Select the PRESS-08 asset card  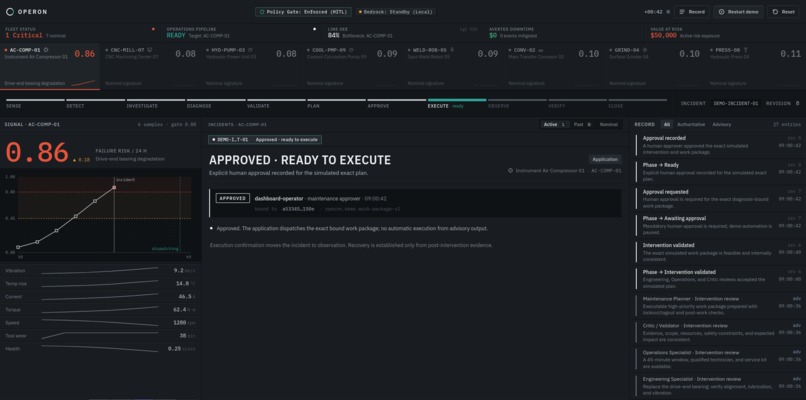click(x=755, y=66)
